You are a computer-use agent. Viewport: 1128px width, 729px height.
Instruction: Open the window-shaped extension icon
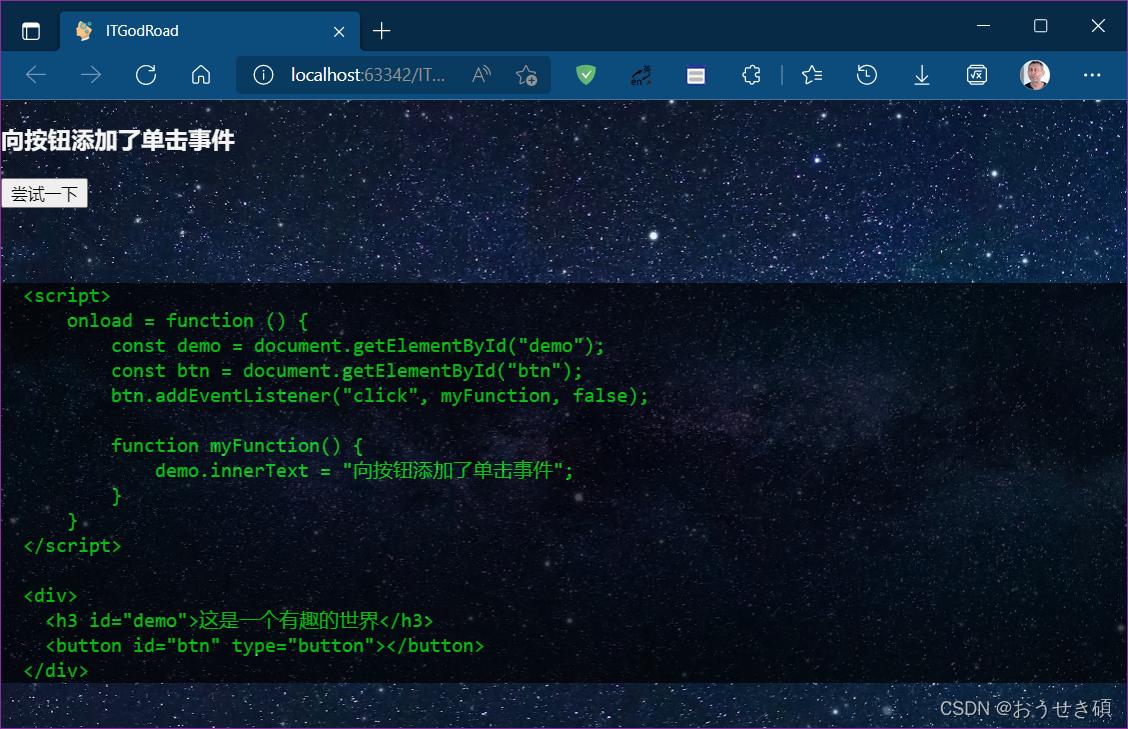[696, 76]
